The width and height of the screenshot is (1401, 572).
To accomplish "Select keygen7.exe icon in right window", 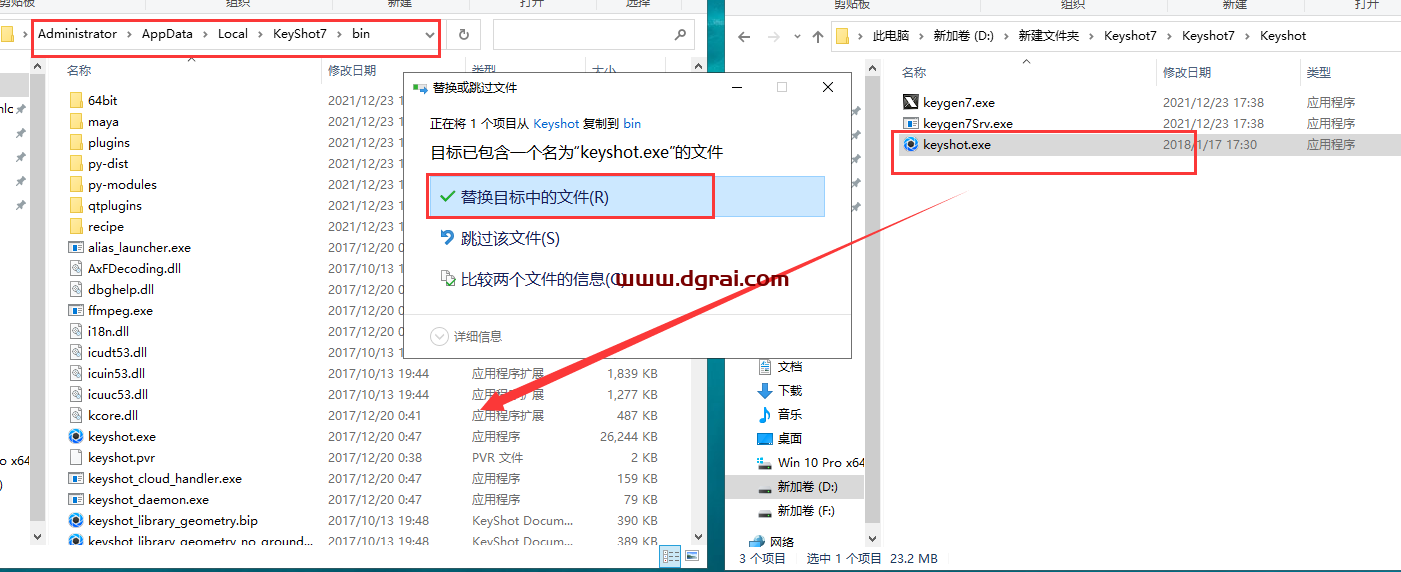I will point(910,102).
